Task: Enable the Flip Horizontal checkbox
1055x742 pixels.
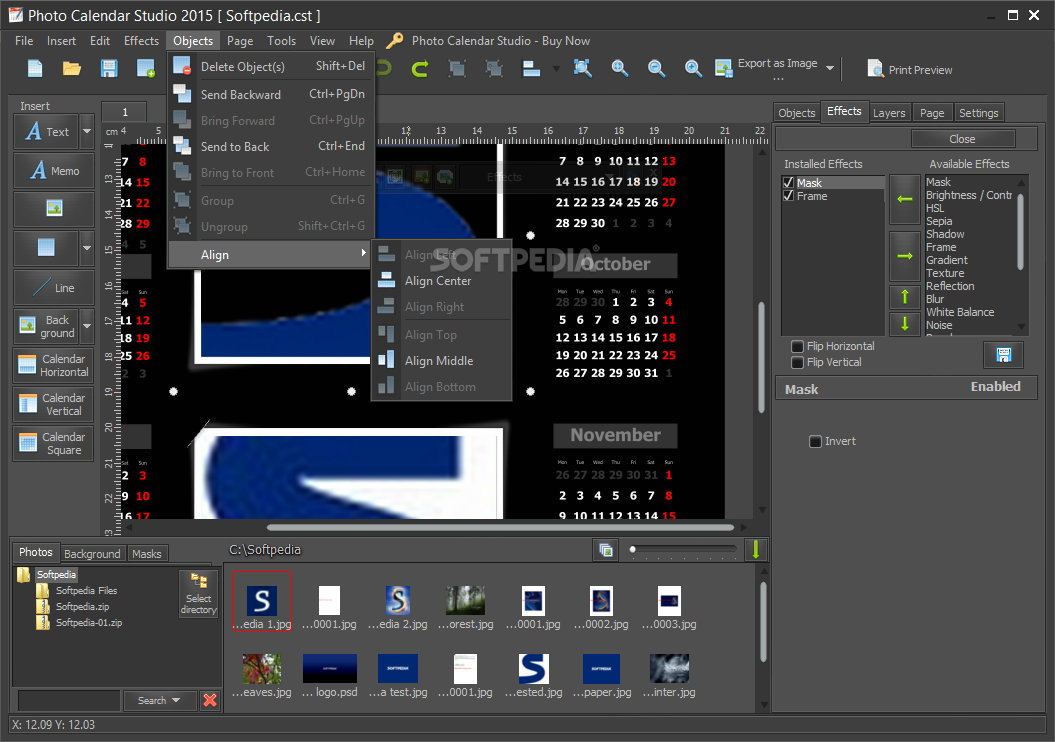Action: [797, 346]
